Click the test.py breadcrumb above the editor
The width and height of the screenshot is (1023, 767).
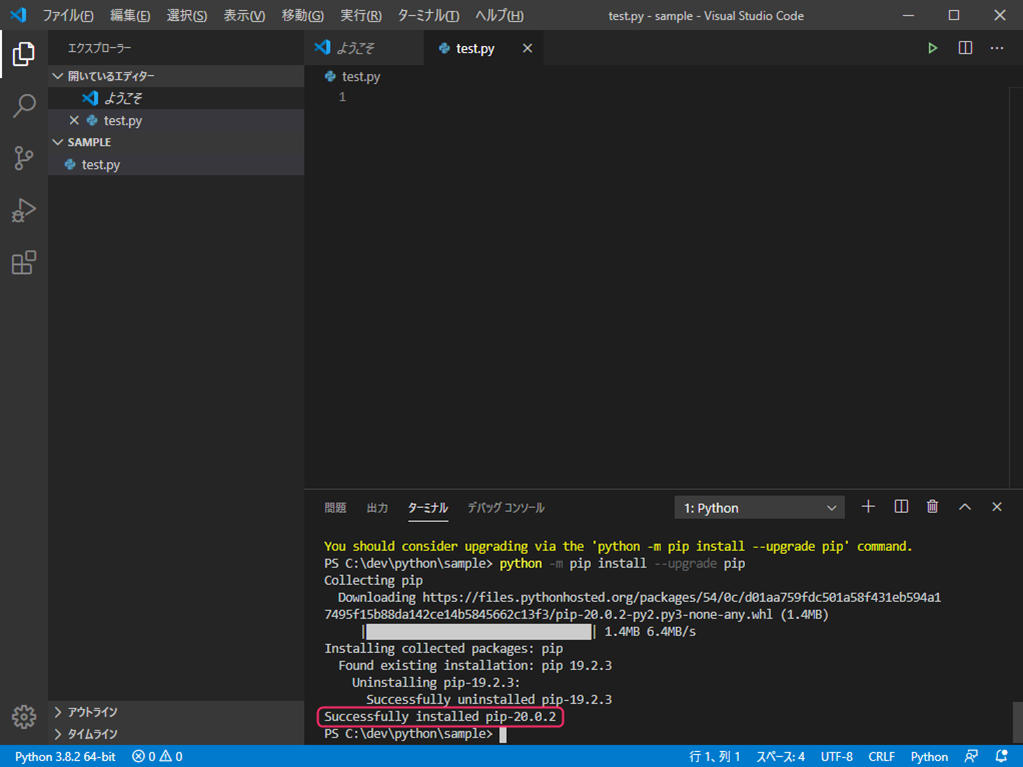(352, 76)
